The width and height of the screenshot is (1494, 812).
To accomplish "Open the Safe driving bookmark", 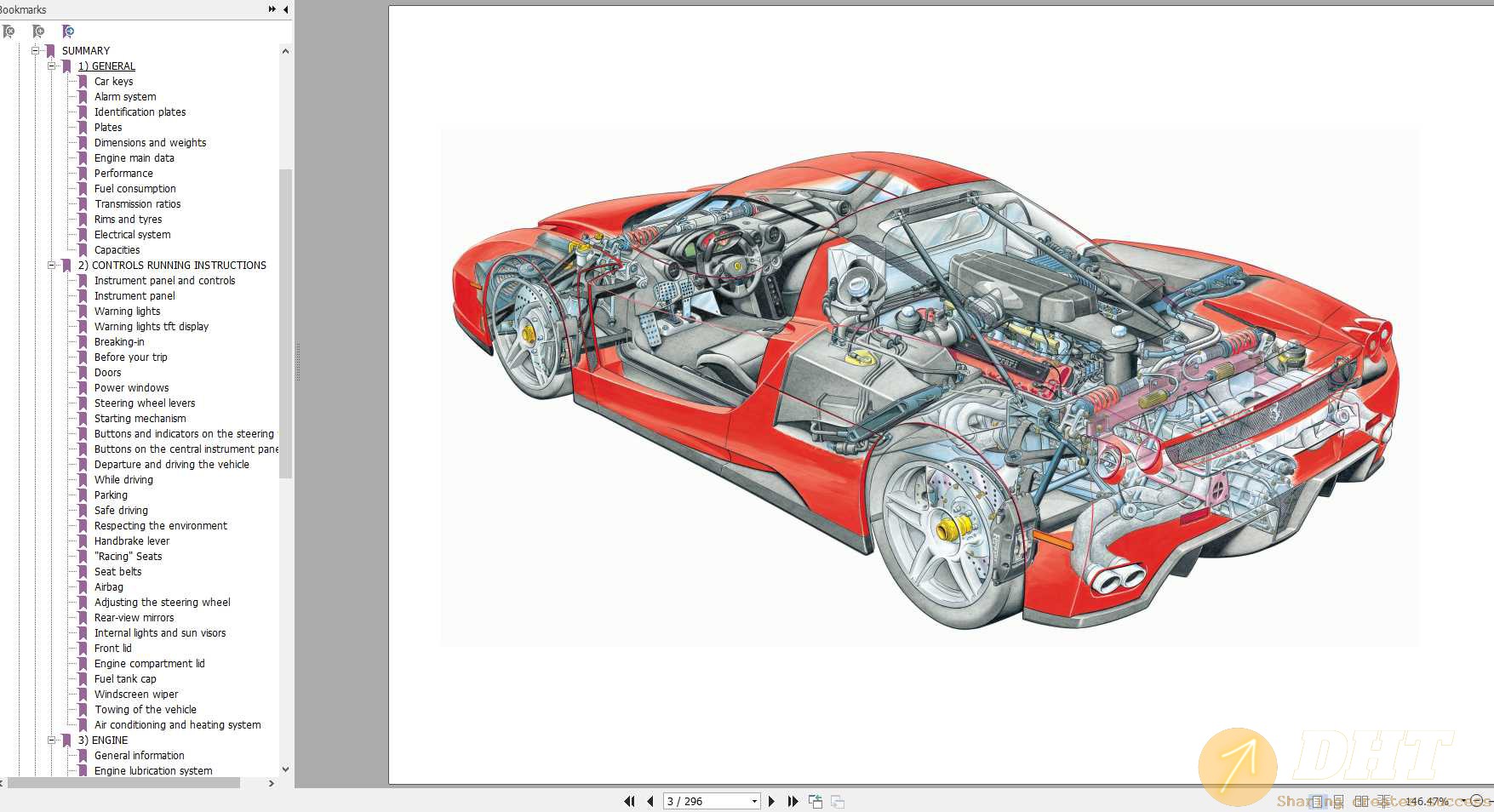I will (x=121, y=510).
